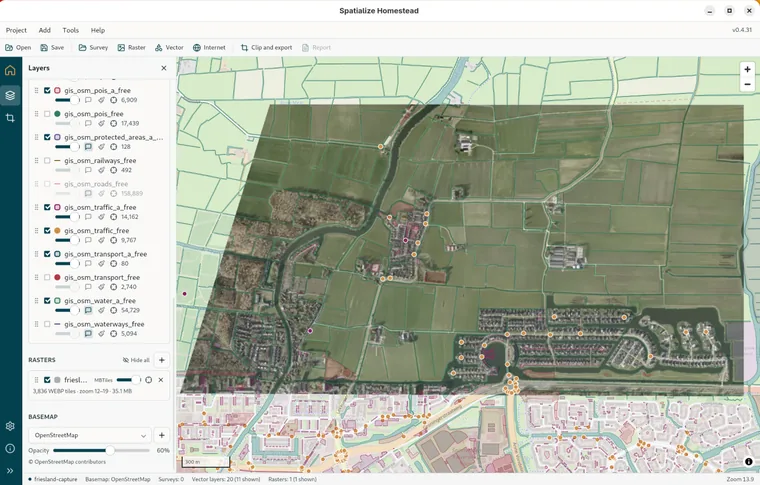Viewport: 760px width, 485px height.
Task: Zoom out on the map
Action: 747,84
